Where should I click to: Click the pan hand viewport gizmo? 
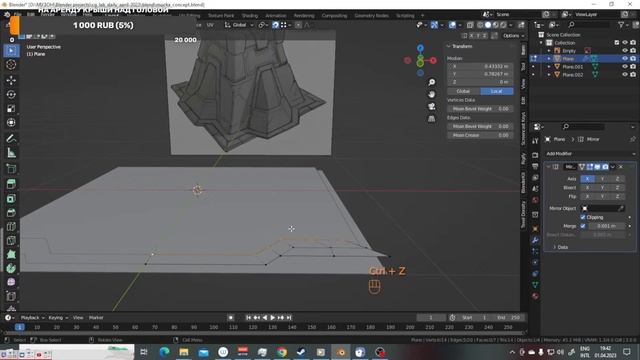[x=431, y=94]
